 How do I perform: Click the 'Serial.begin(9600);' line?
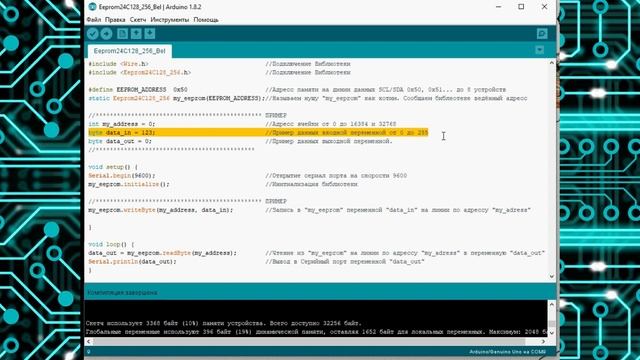(x=122, y=176)
